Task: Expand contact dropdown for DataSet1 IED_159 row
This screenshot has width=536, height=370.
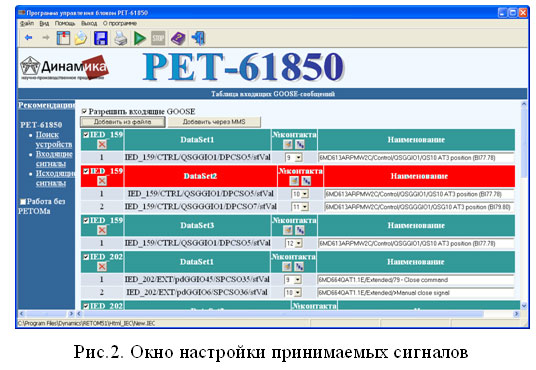Action: coord(294,158)
